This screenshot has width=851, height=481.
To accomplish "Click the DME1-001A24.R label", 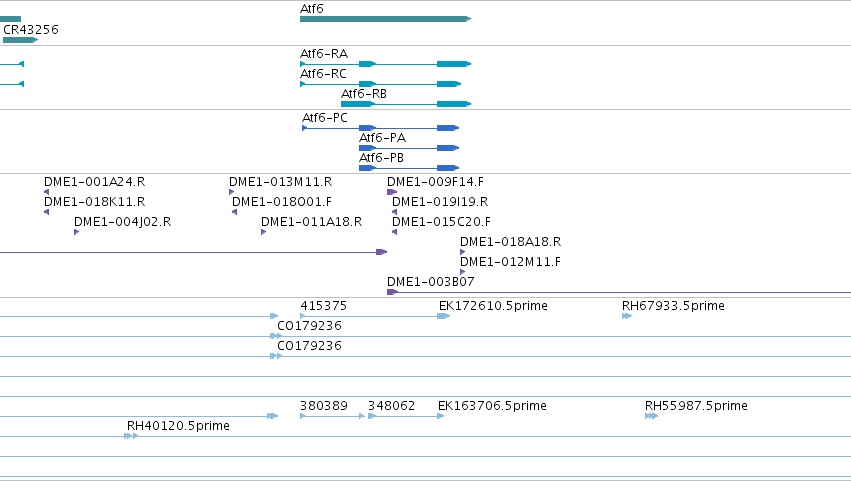I will pyautogui.click(x=94, y=182).
